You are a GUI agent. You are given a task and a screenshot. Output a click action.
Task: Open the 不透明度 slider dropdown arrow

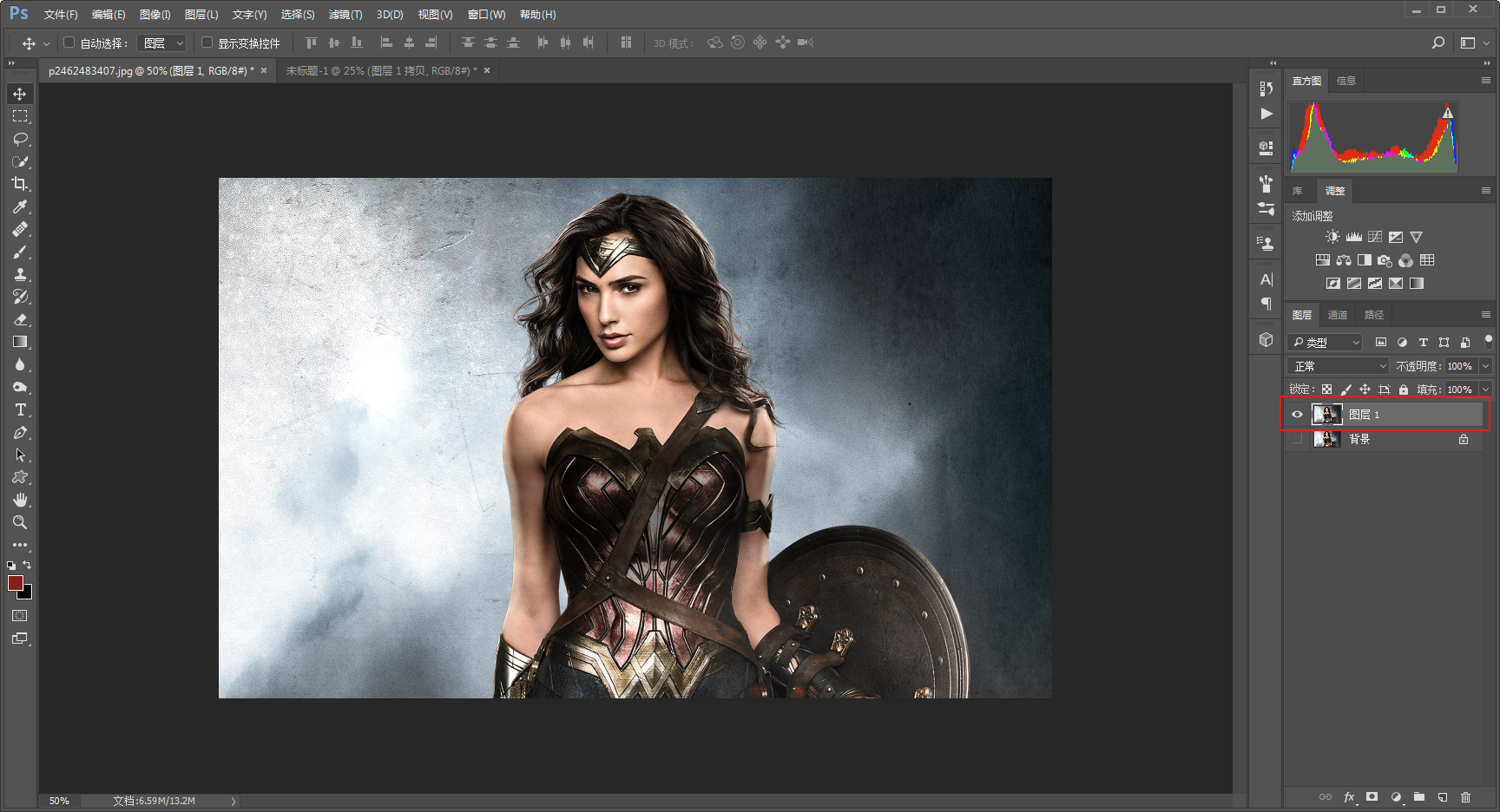1486,366
